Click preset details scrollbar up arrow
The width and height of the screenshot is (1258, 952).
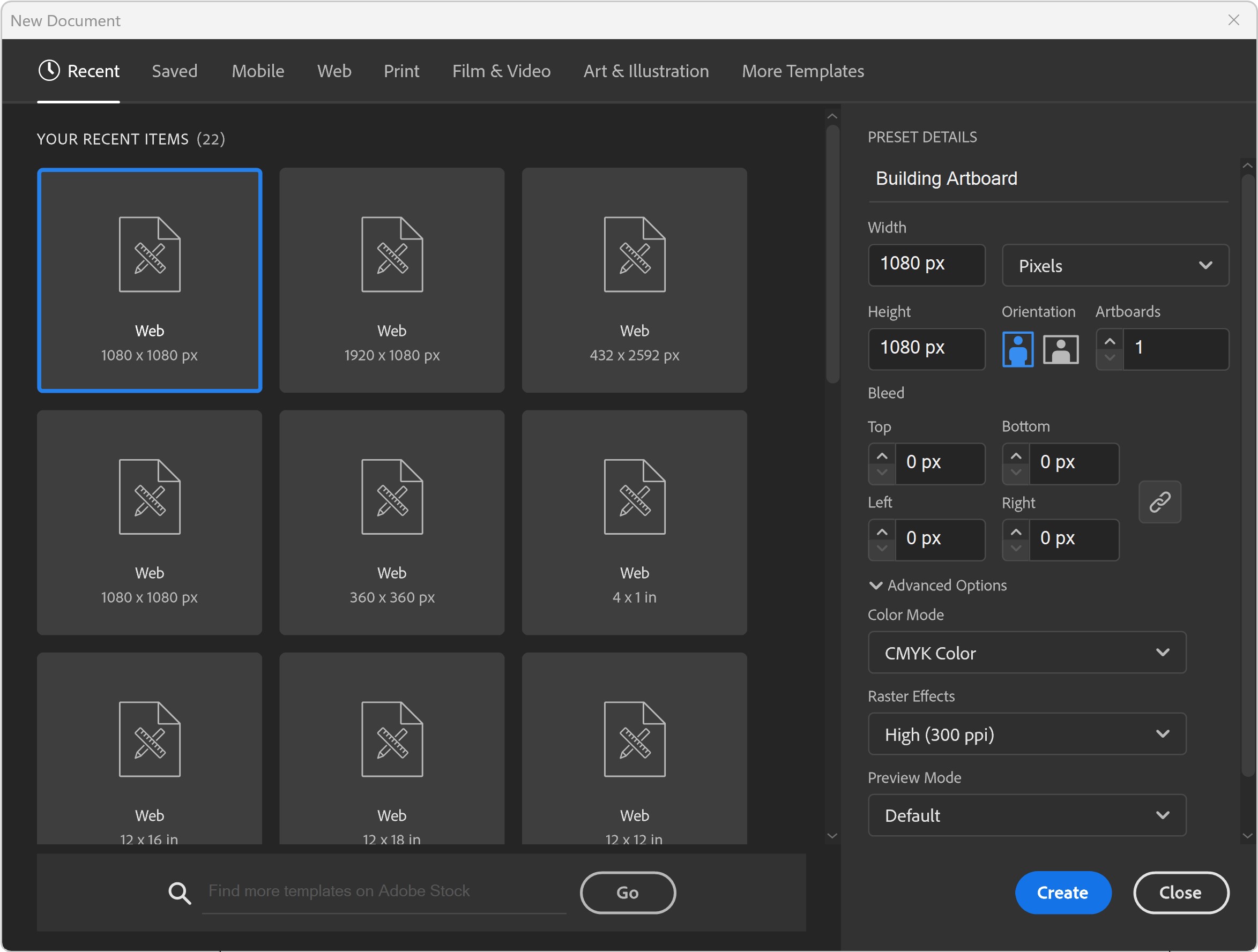pyautogui.click(x=1248, y=166)
